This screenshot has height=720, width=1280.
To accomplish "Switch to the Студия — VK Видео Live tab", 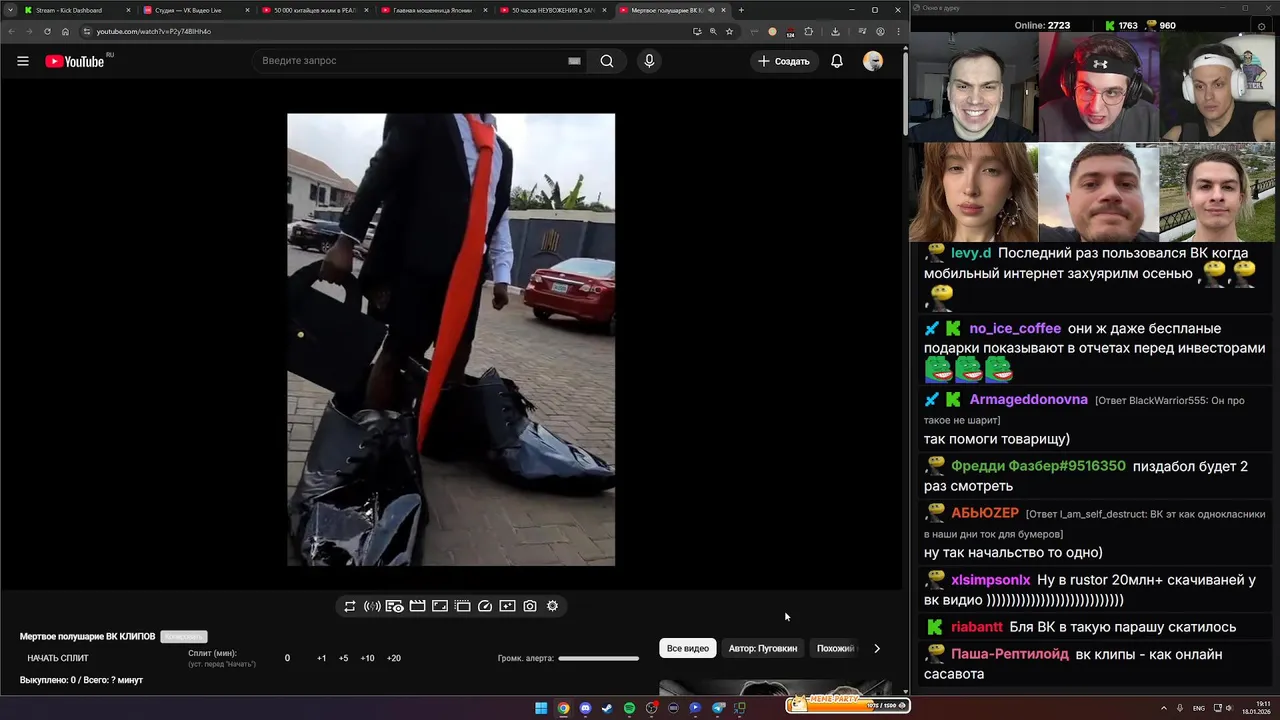I will 196,10.
